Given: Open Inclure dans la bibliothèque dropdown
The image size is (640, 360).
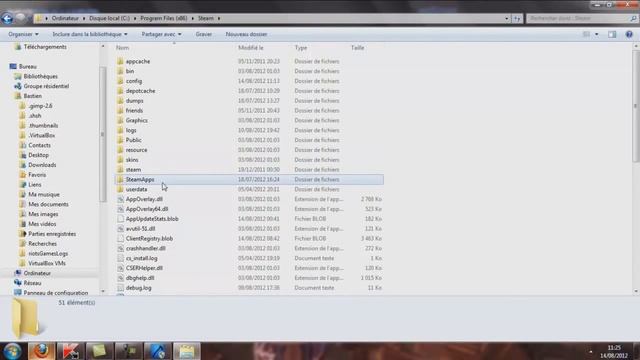Looking at the screenshot, I should click(x=90, y=34).
